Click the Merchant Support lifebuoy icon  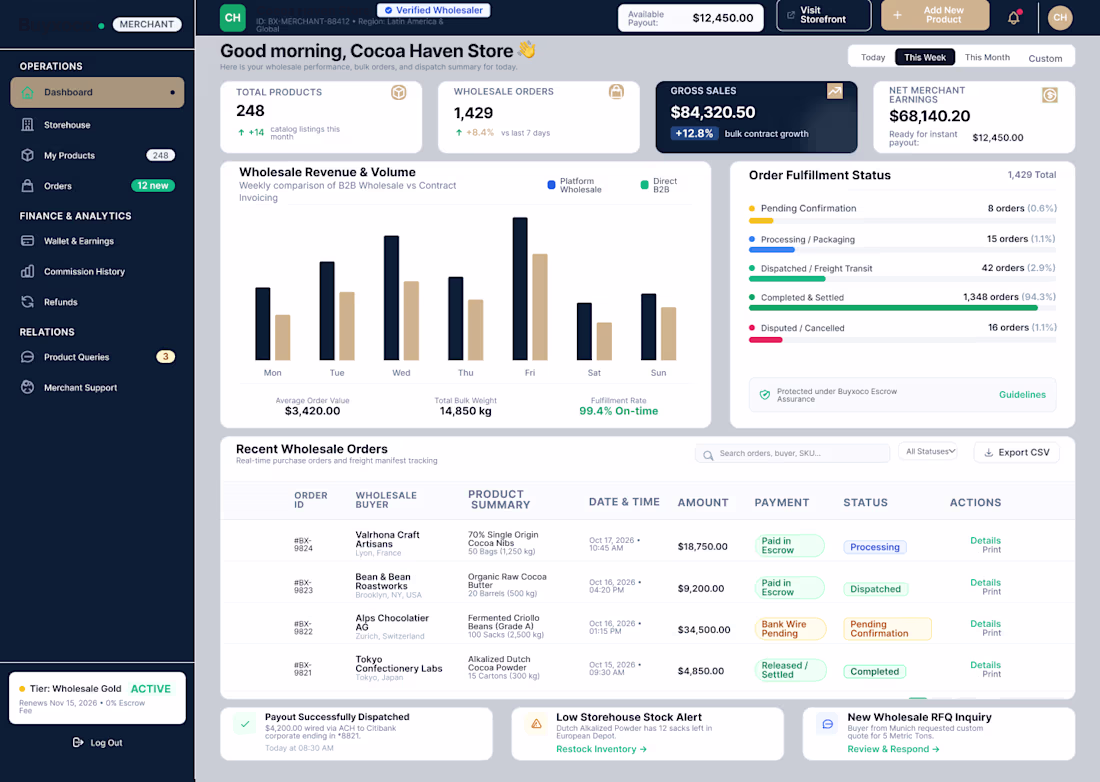pos(27,387)
